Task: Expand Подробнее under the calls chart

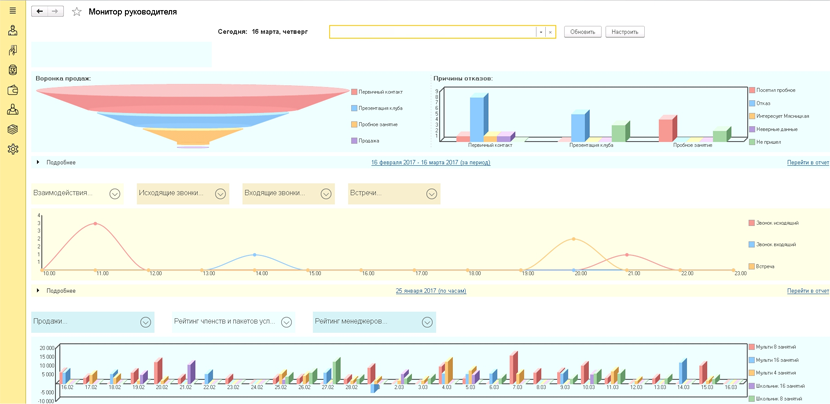Action: [x=38, y=291]
